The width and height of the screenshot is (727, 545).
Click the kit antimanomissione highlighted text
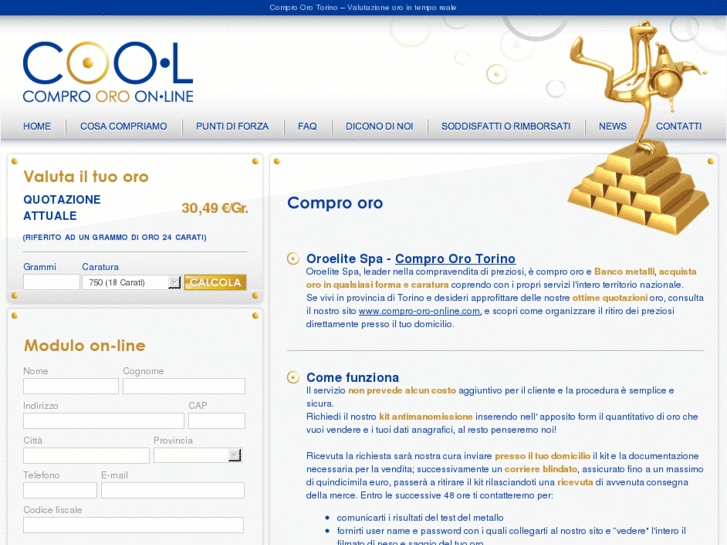click(426, 417)
